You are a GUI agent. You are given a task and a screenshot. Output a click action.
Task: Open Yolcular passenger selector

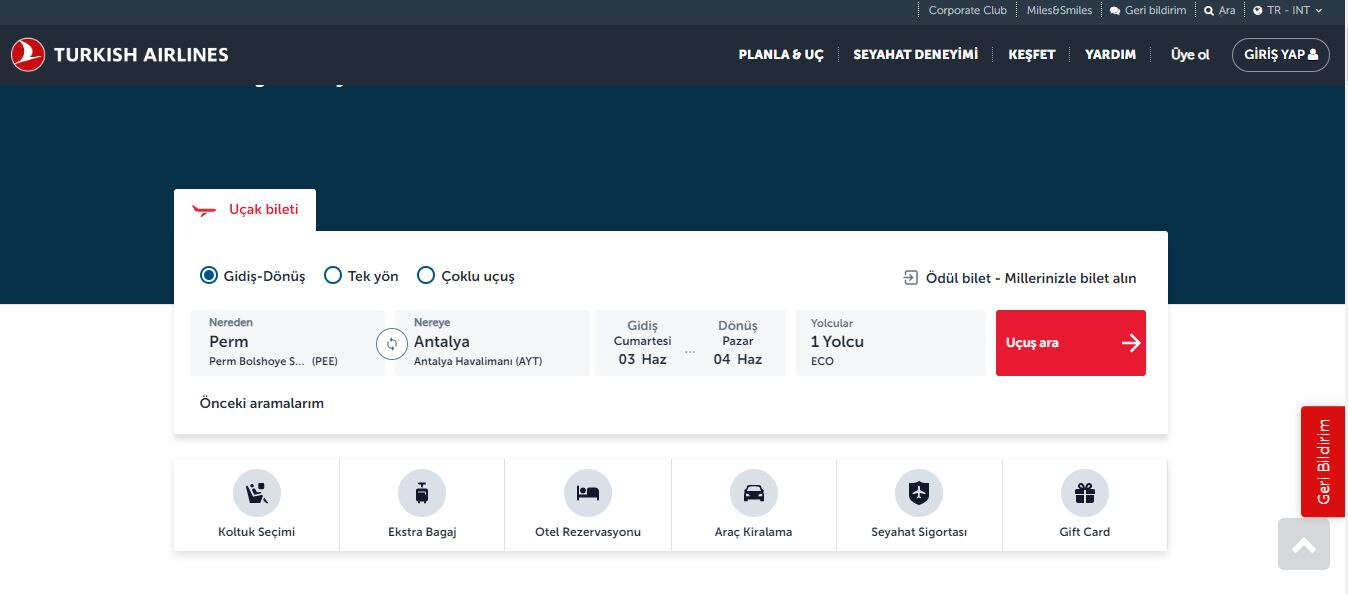[890, 343]
